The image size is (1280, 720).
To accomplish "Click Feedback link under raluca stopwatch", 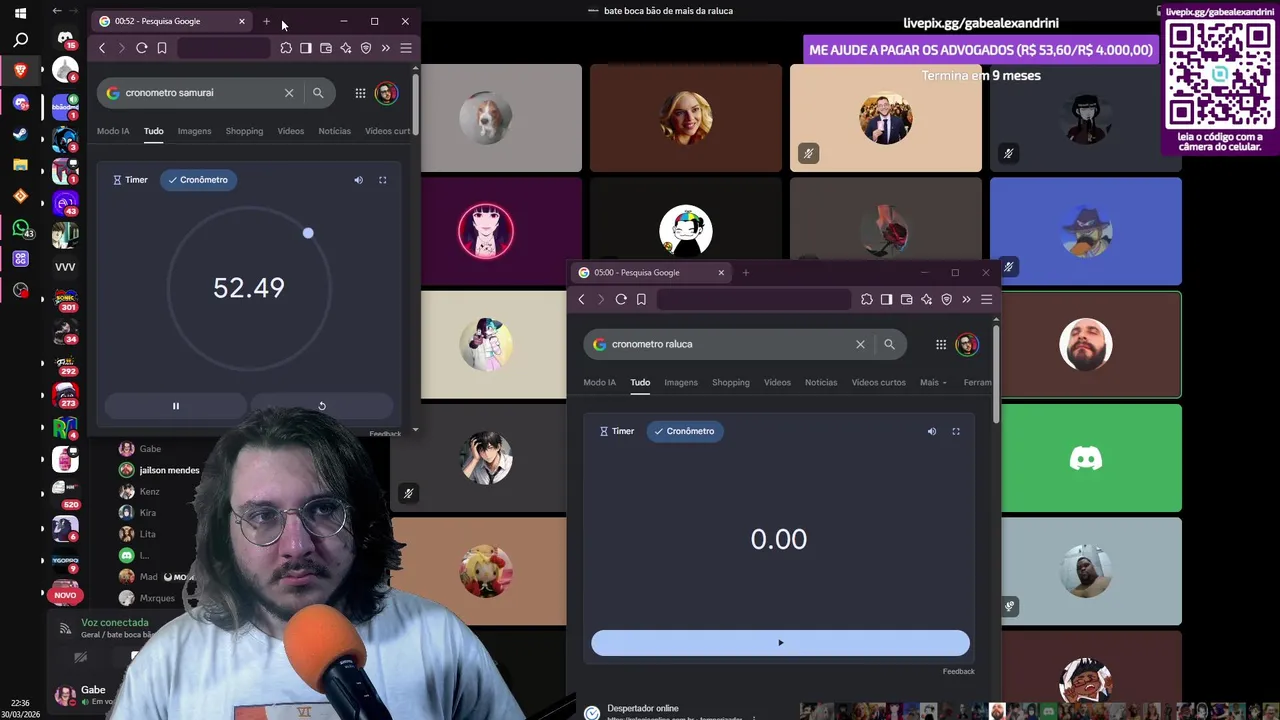I will [958, 671].
